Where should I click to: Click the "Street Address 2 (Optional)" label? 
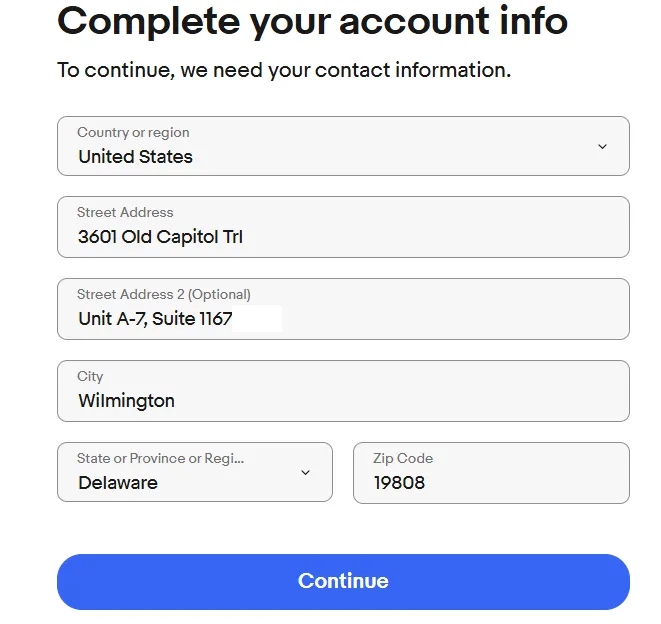pyautogui.click(x=164, y=294)
